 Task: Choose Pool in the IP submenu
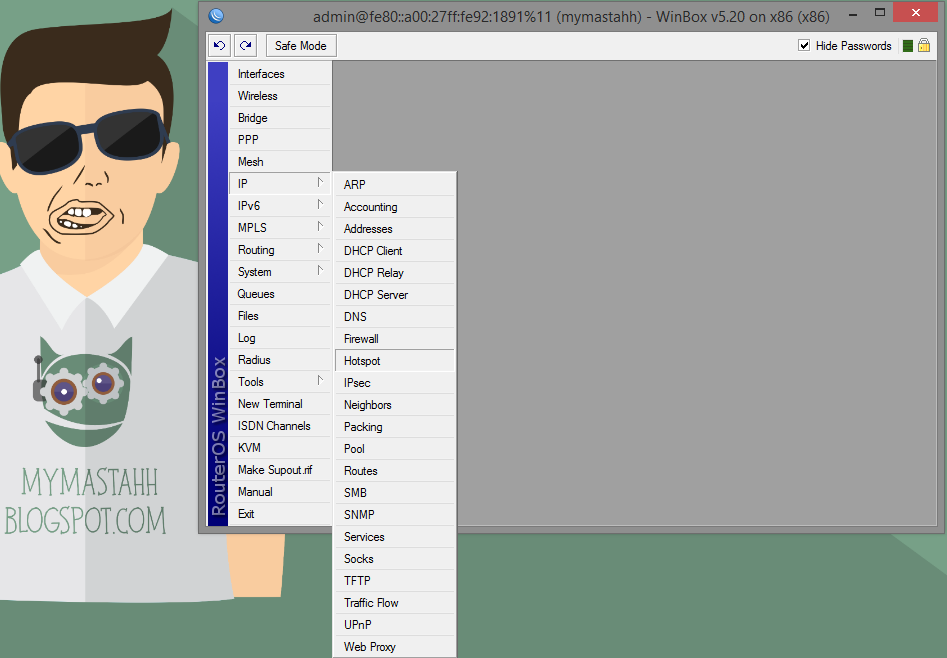click(x=394, y=448)
